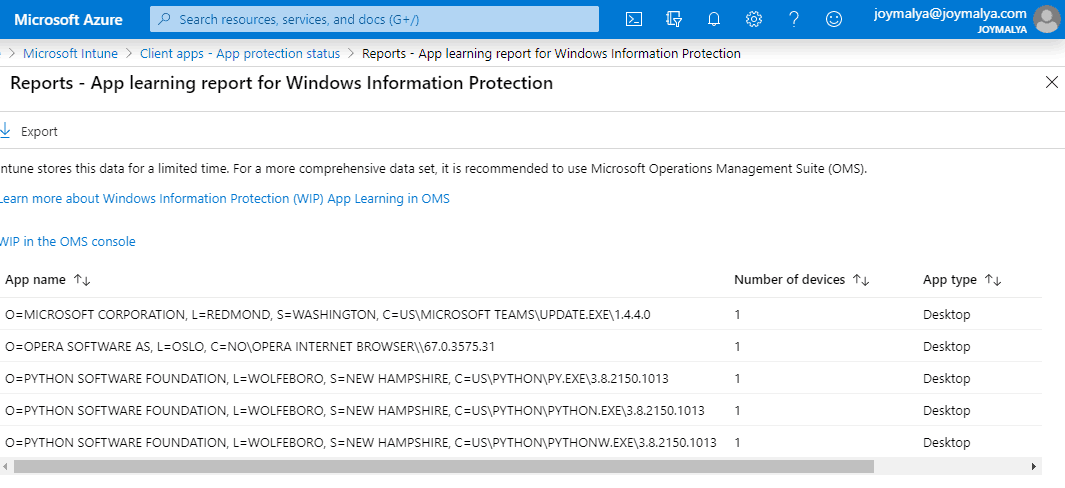Focus the search resources field
Image resolution: width=1065 pixels, height=488 pixels.
374,19
